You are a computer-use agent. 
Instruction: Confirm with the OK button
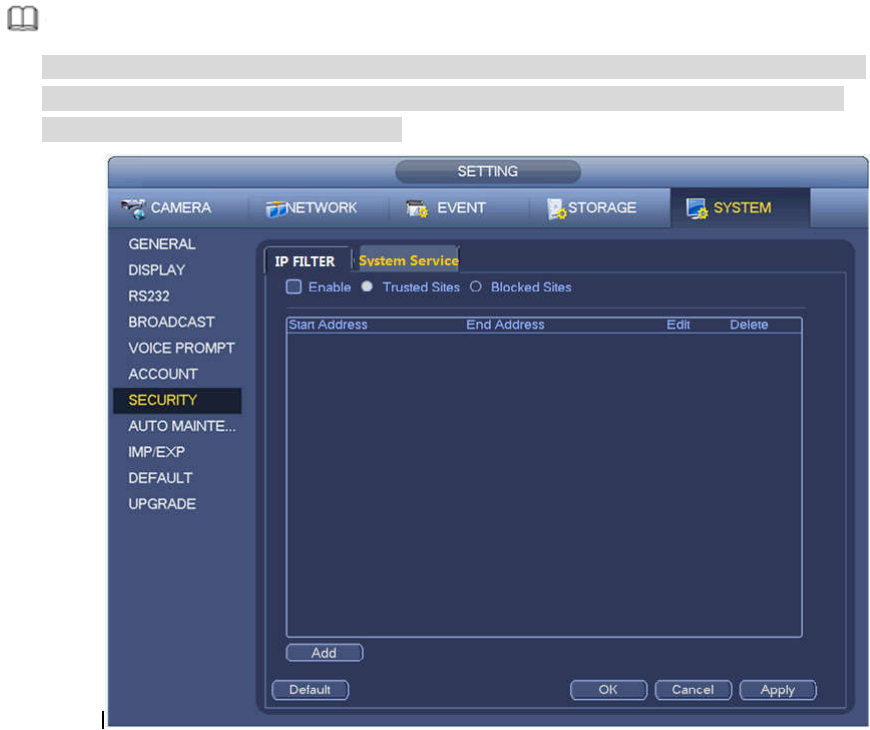(x=608, y=690)
